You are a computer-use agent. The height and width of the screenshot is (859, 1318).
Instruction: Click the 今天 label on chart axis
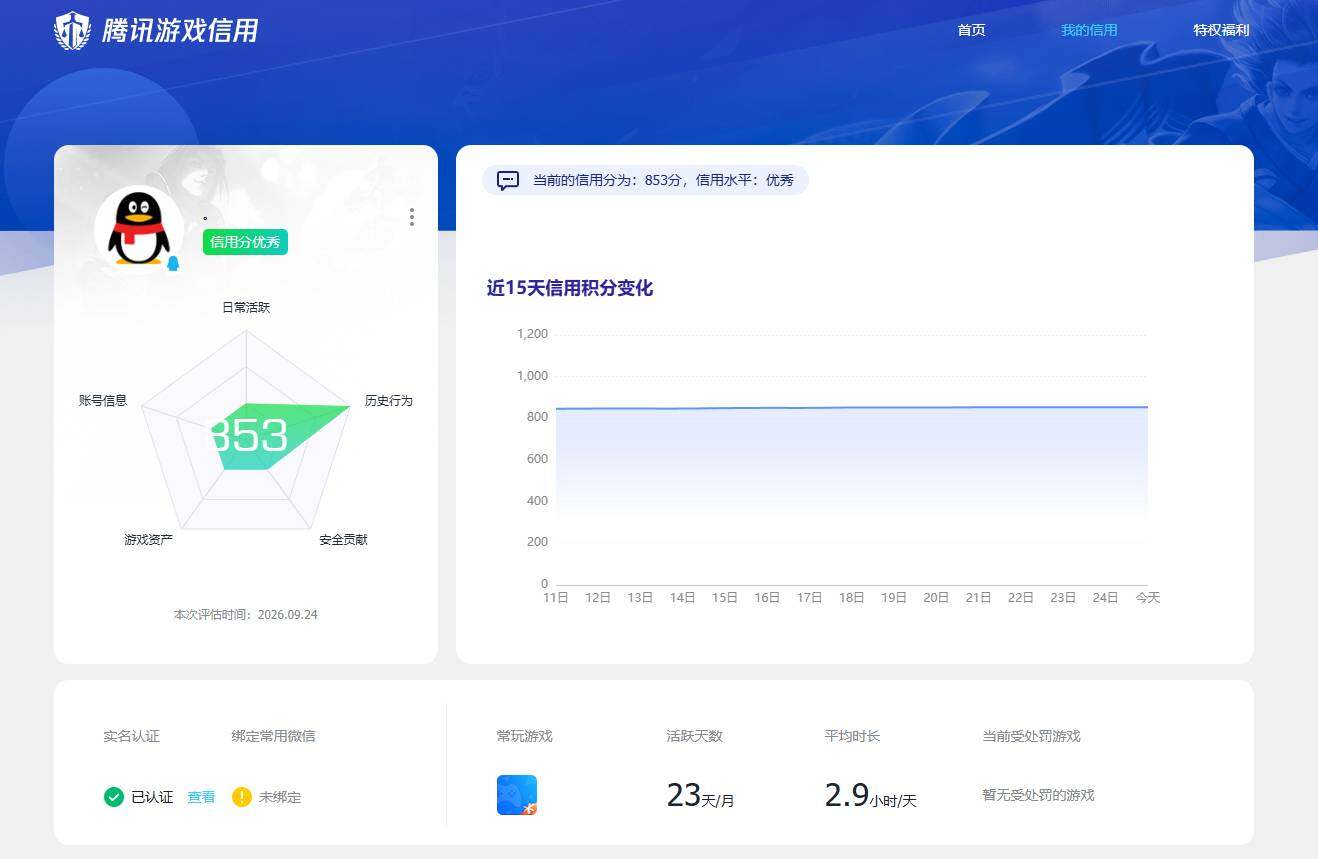pos(1147,597)
